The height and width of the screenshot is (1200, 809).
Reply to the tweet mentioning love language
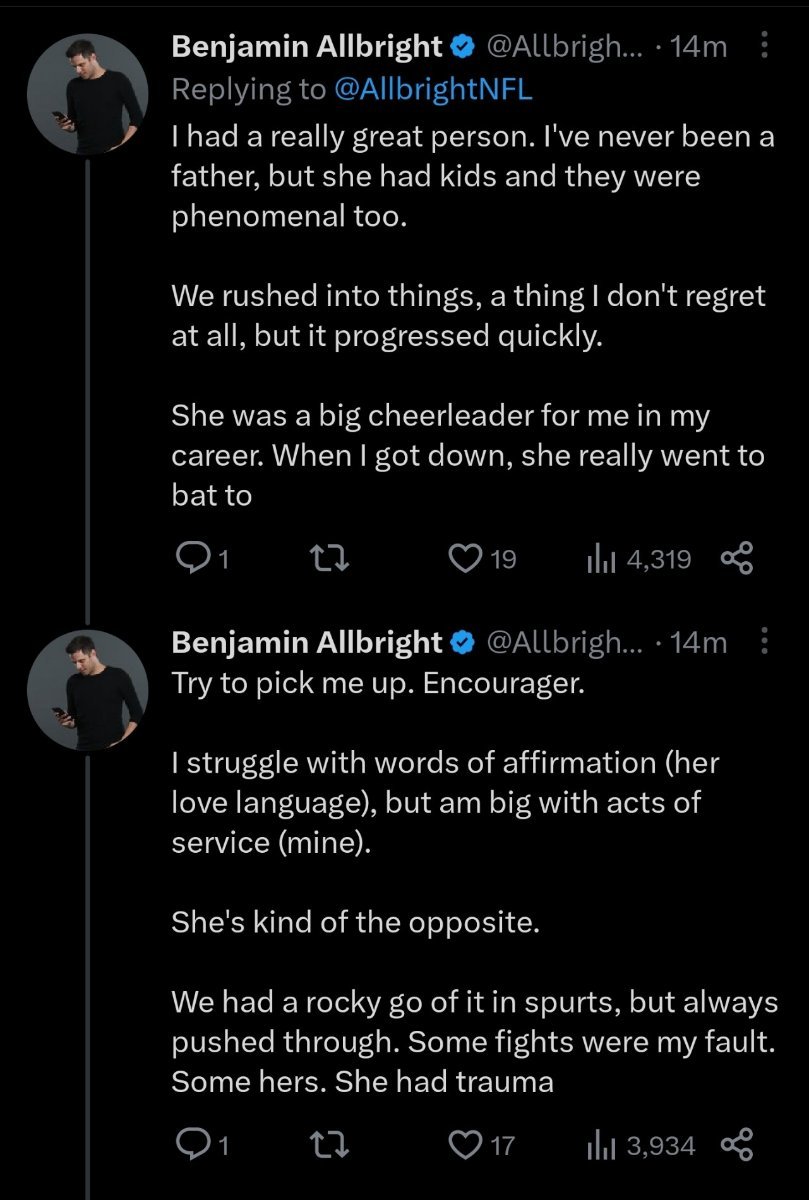(x=190, y=1144)
